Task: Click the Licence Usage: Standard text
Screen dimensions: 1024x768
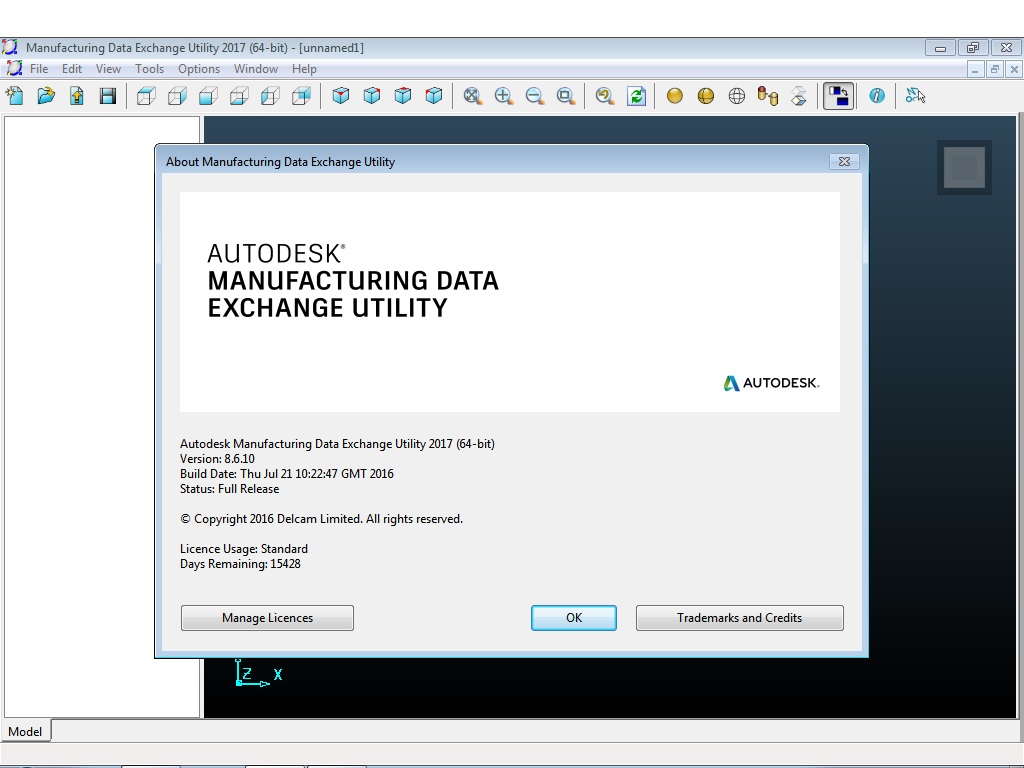Action: coord(244,549)
